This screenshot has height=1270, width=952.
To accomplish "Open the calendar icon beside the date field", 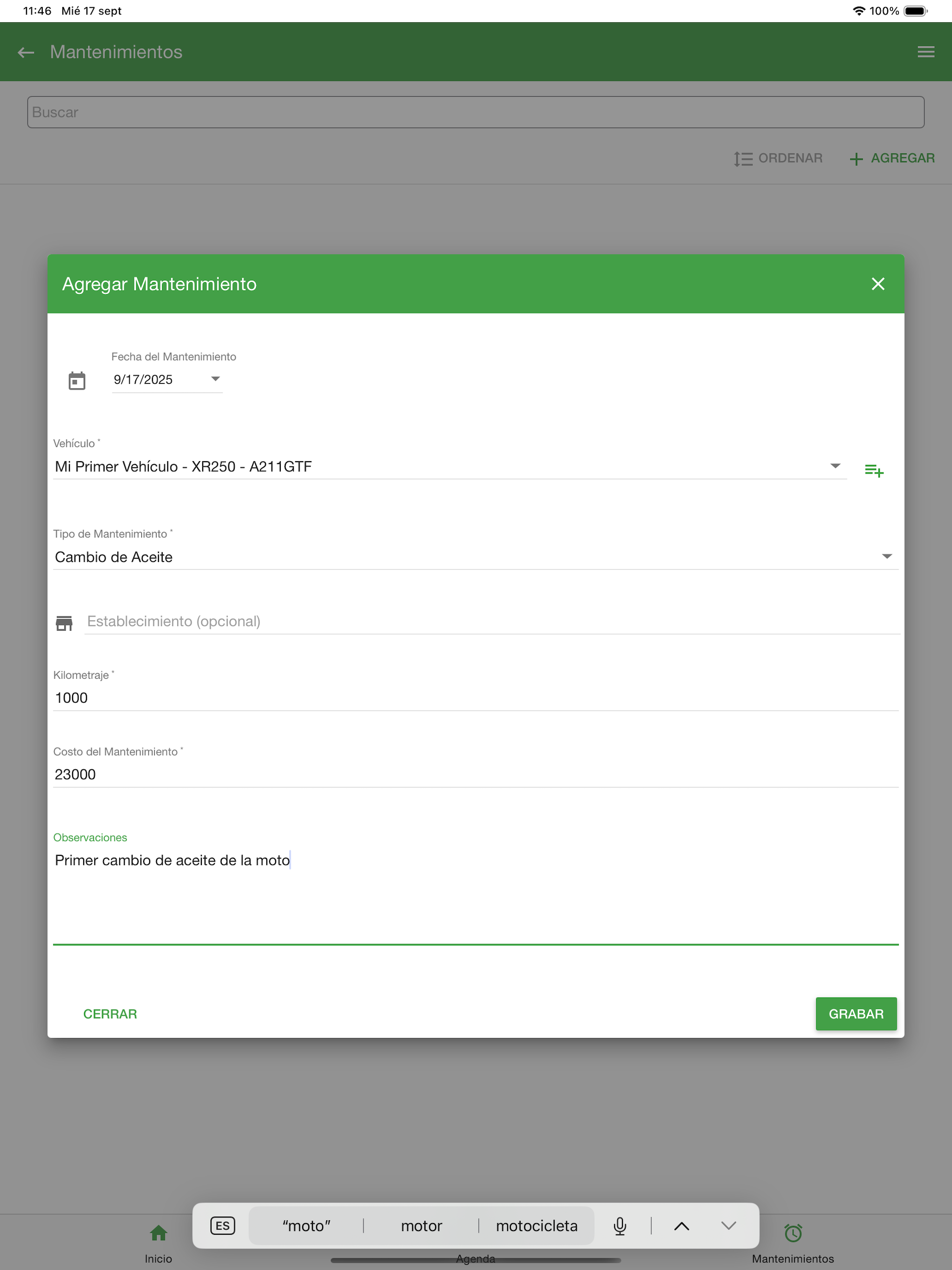I will pos(77,380).
